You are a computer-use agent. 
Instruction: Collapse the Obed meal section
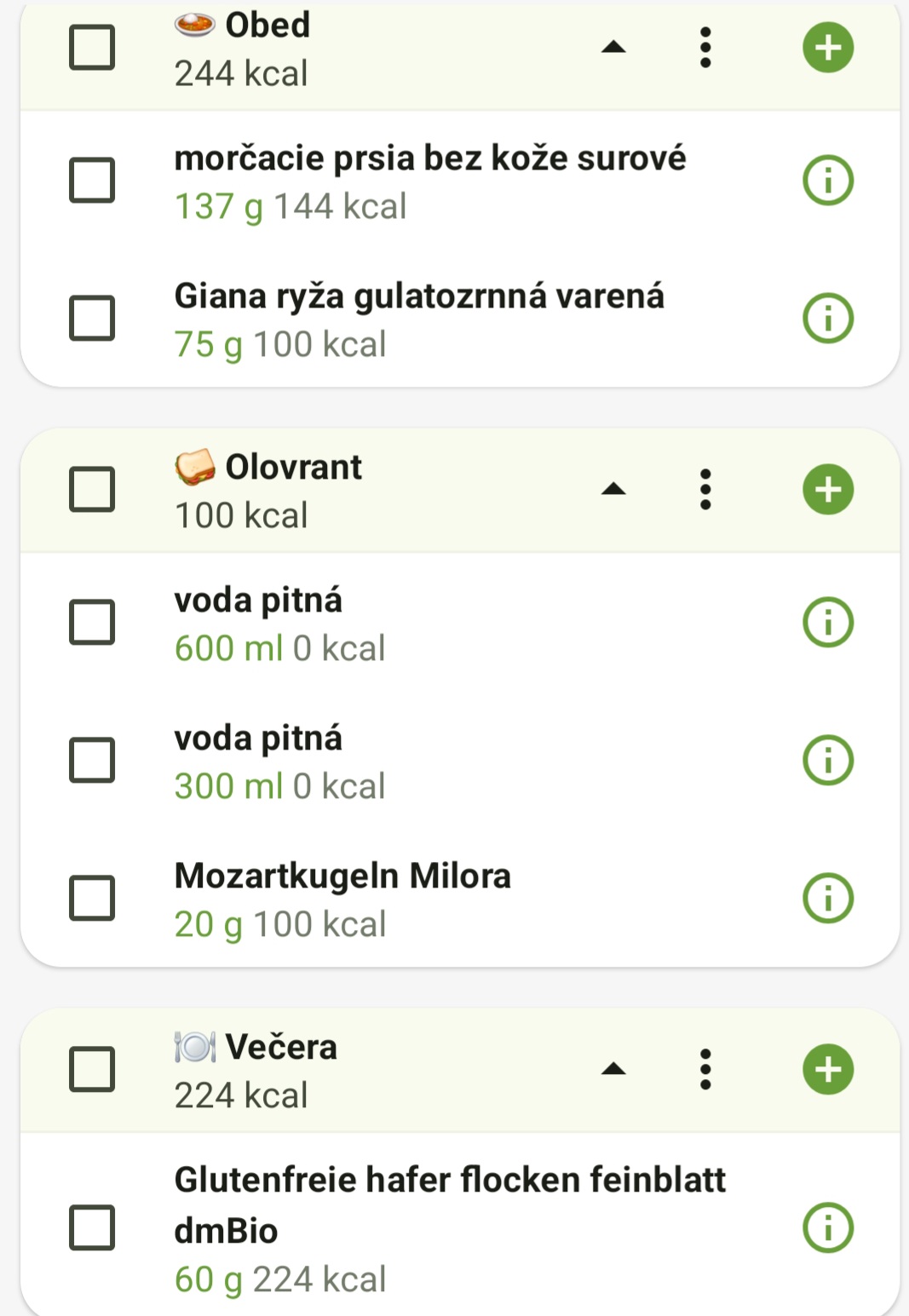pyautogui.click(x=613, y=48)
